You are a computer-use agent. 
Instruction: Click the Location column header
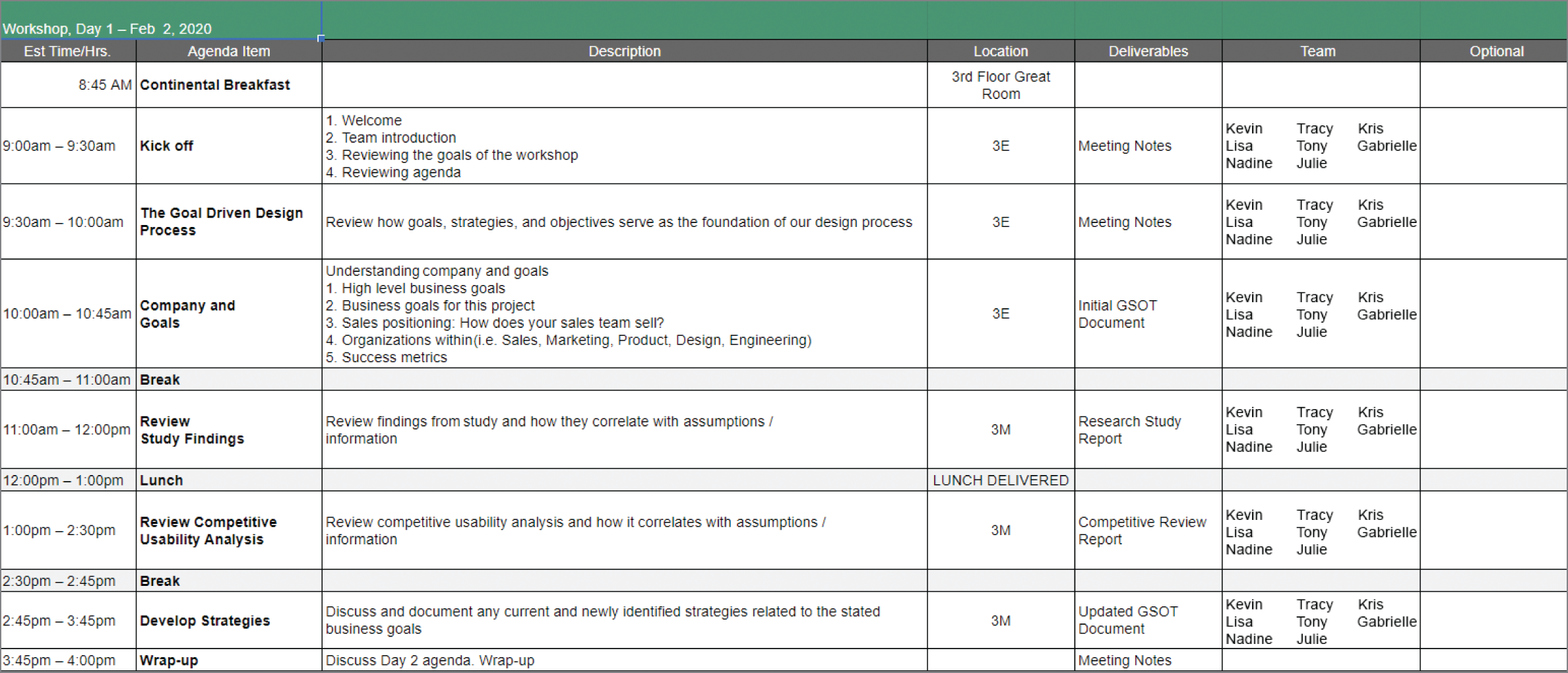pos(1000,51)
